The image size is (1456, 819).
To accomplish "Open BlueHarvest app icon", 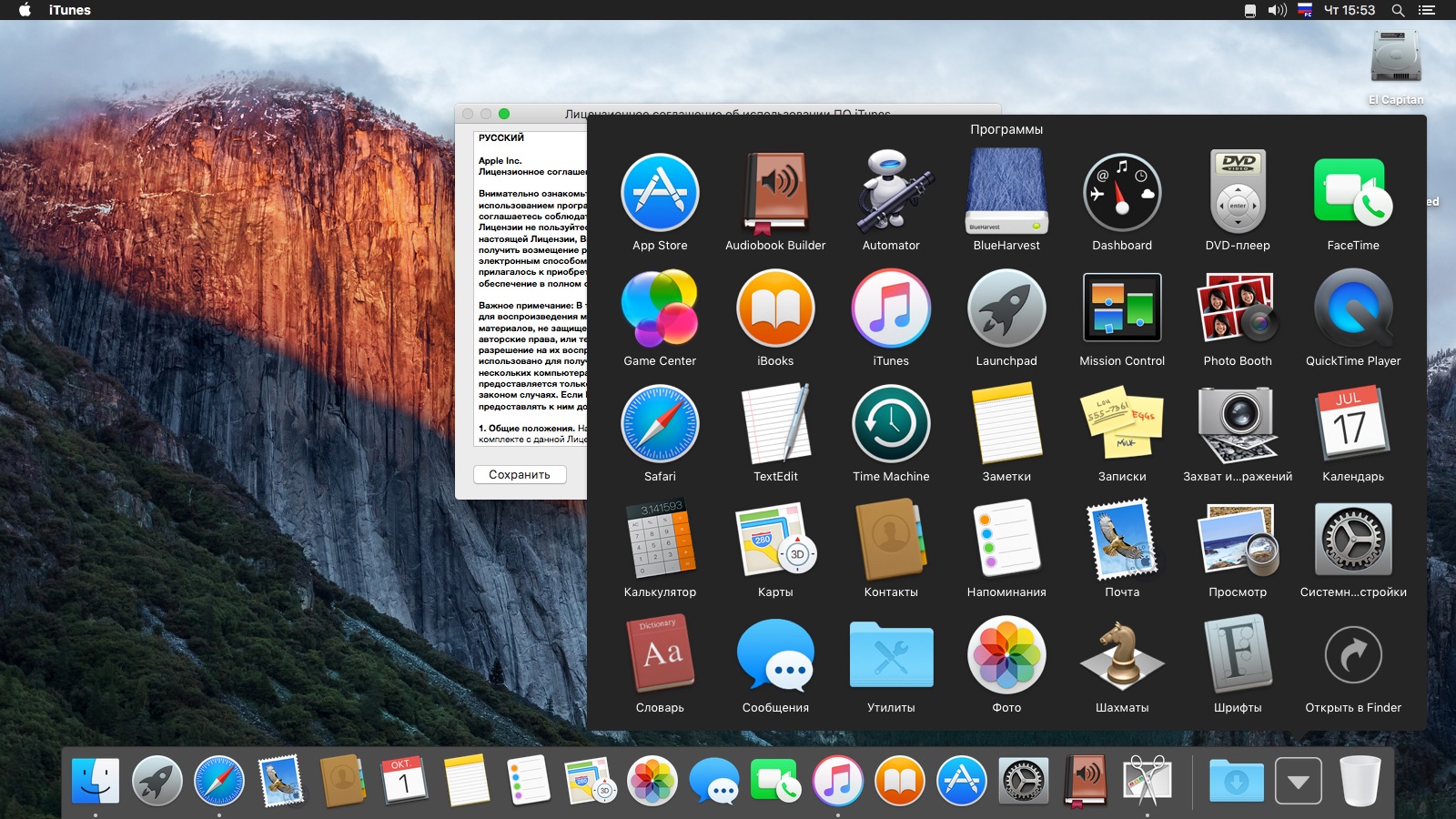I will [x=1006, y=193].
